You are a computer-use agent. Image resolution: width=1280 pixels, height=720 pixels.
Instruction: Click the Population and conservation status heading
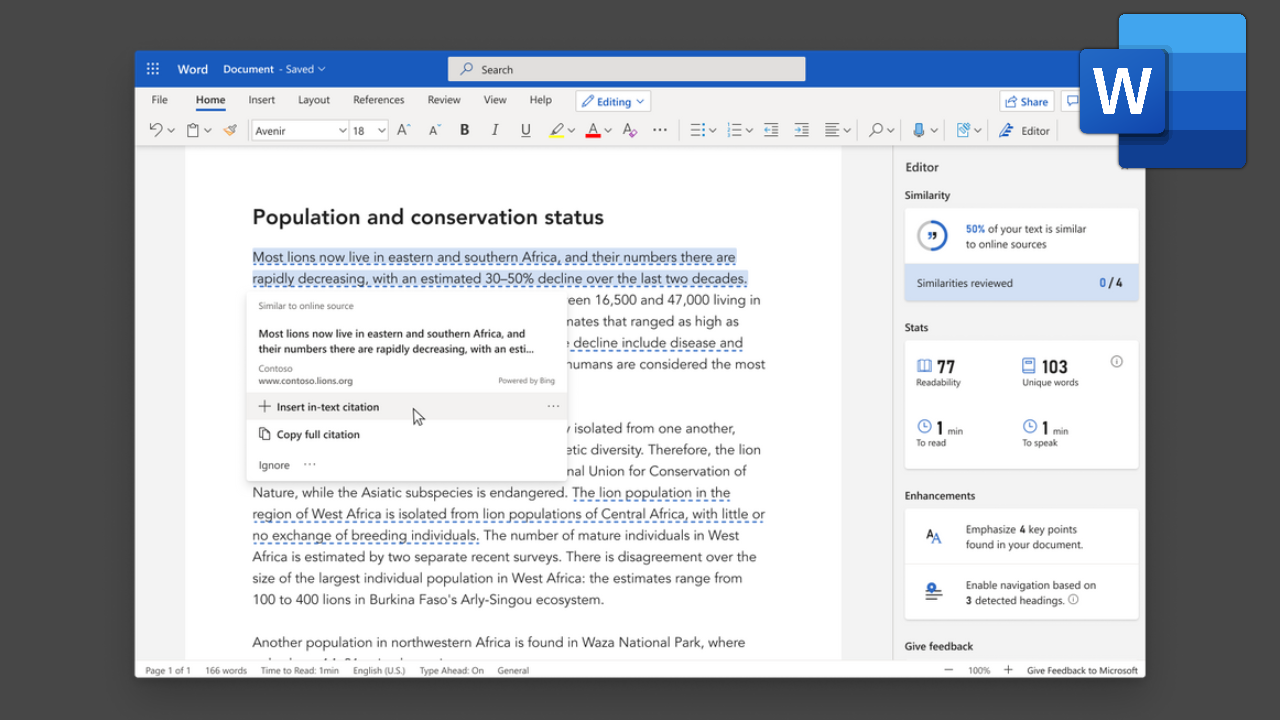428,217
